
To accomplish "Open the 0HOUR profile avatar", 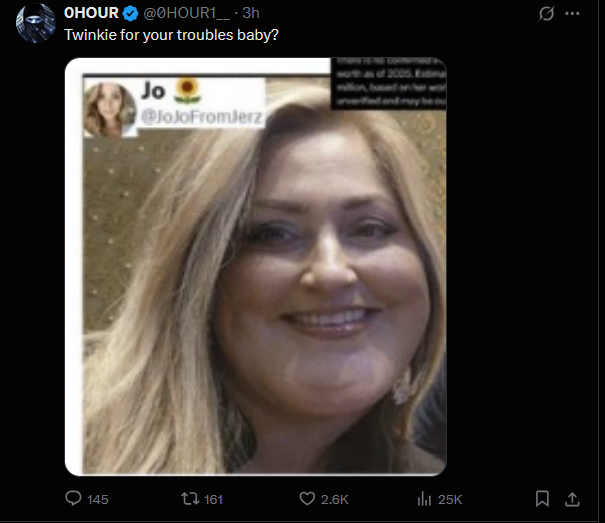I will click(x=35, y=23).
